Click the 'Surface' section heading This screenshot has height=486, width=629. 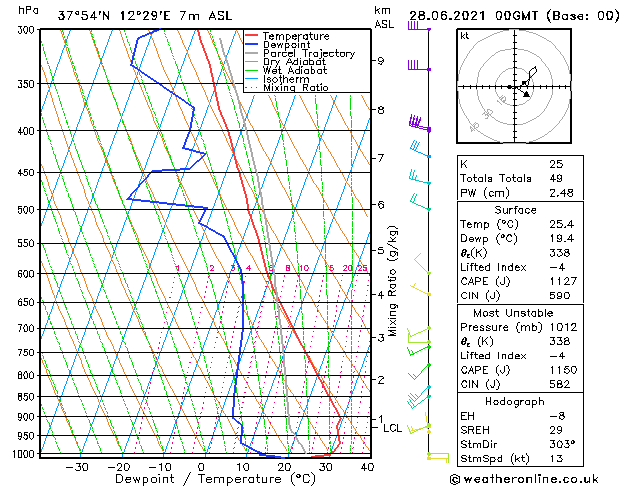click(515, 210)
